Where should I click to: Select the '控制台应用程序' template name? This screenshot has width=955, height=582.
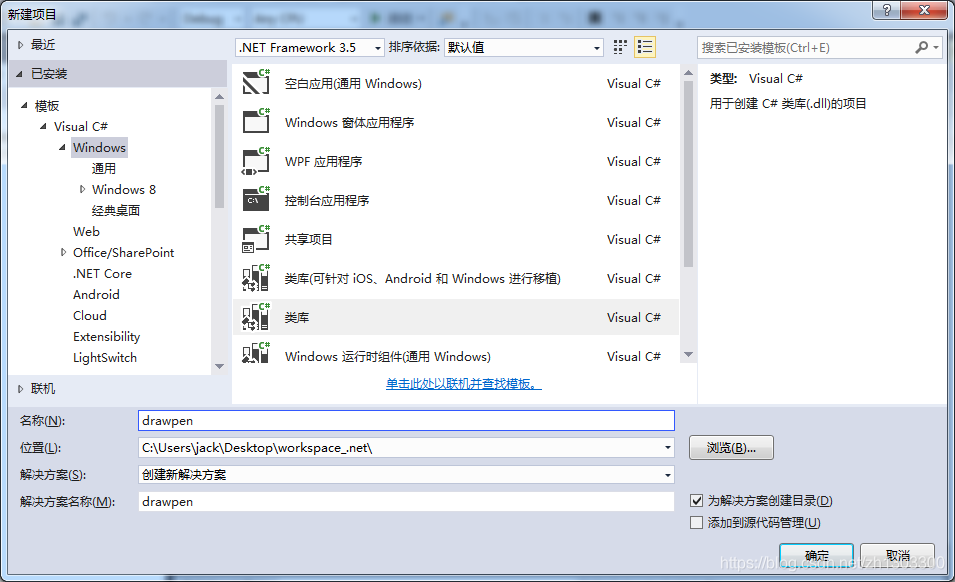point(326,200)
